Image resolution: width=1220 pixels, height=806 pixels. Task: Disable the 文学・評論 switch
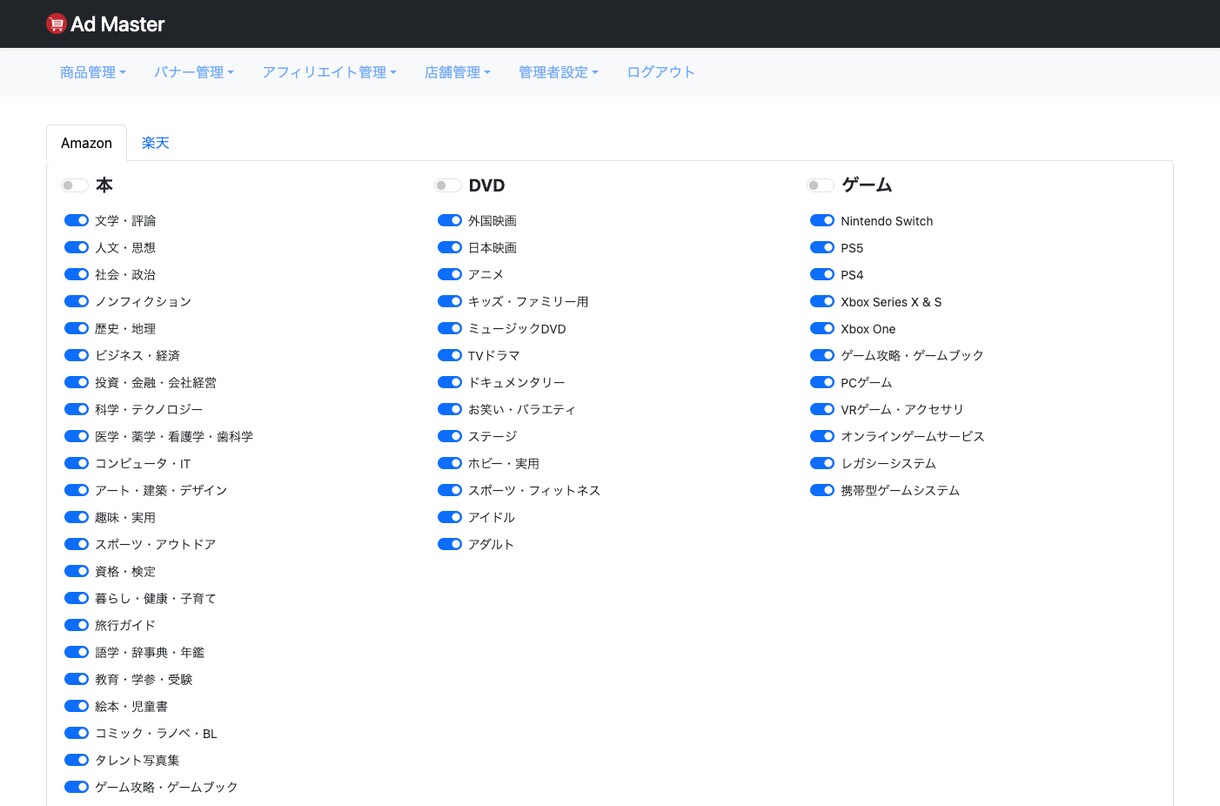[x=77, y=220]
